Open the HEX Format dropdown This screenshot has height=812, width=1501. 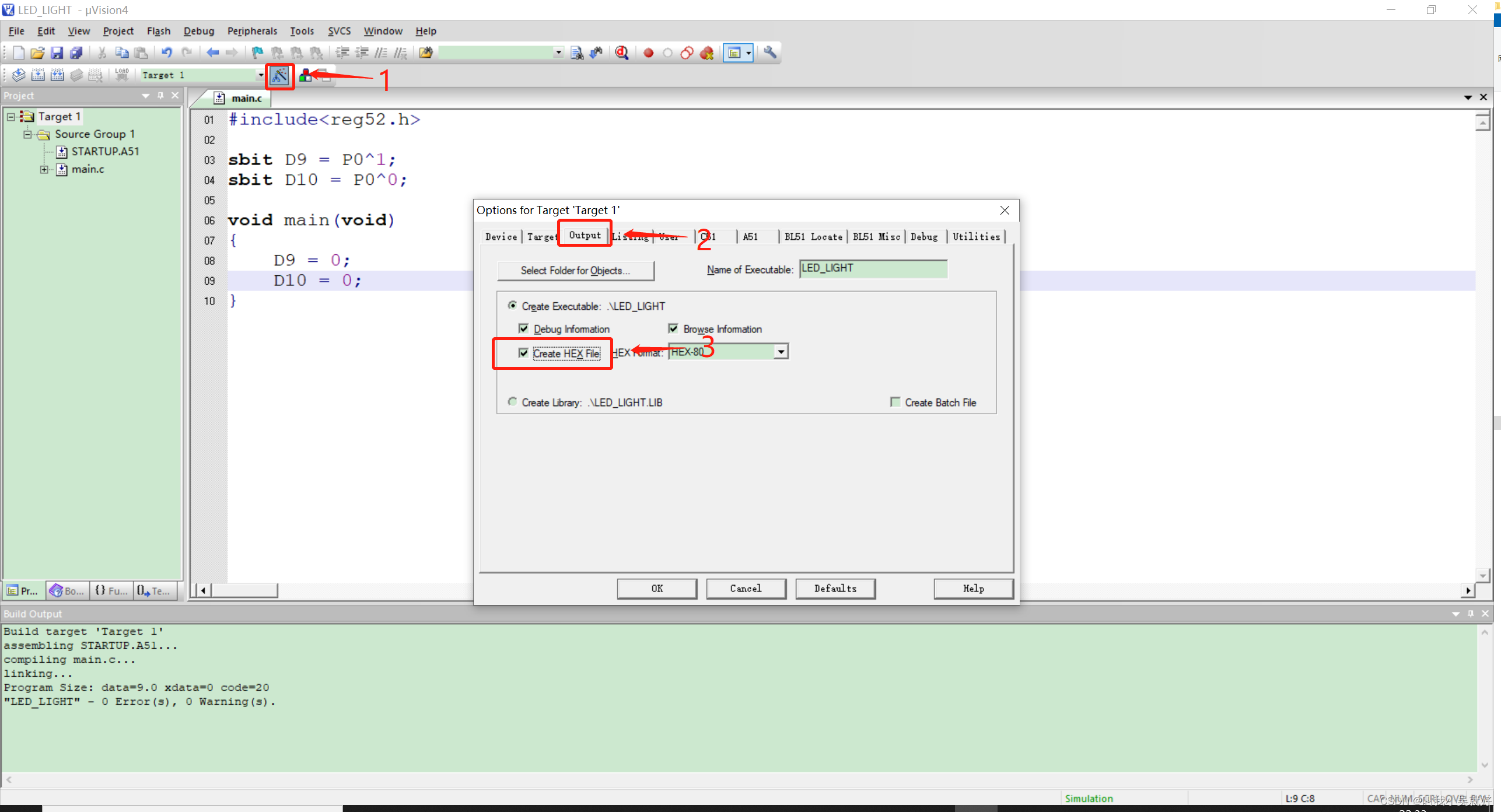click(x=781, y=352)
